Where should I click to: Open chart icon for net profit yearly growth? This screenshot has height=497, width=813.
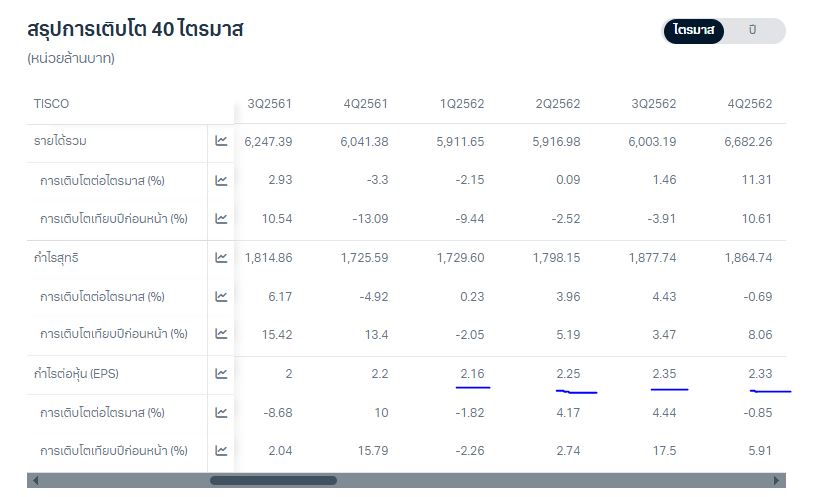(221, 334)
